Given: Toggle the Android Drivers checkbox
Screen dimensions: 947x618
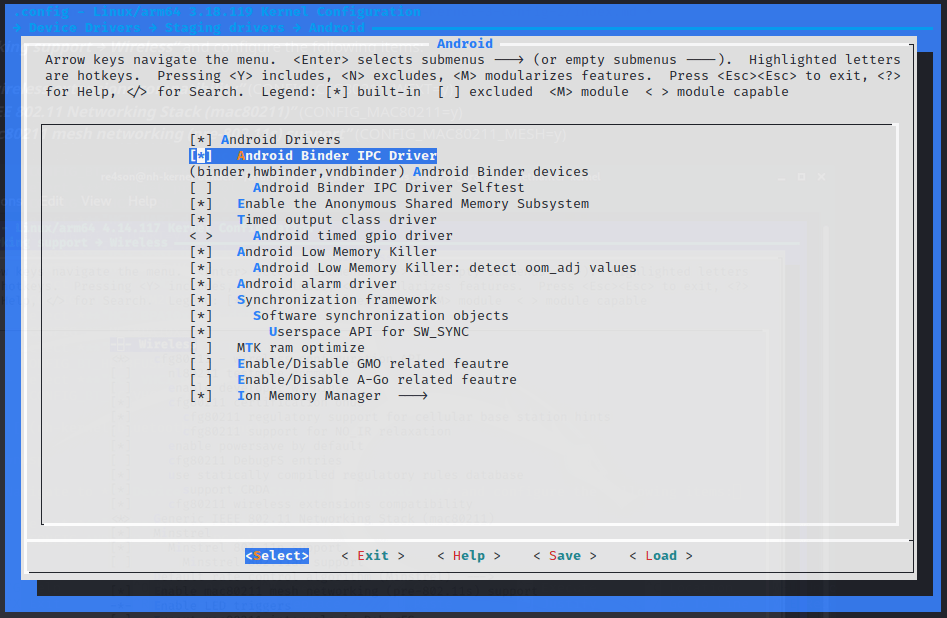Looking at the screenshot, I should pyautogui.click(x=201, y=140).
